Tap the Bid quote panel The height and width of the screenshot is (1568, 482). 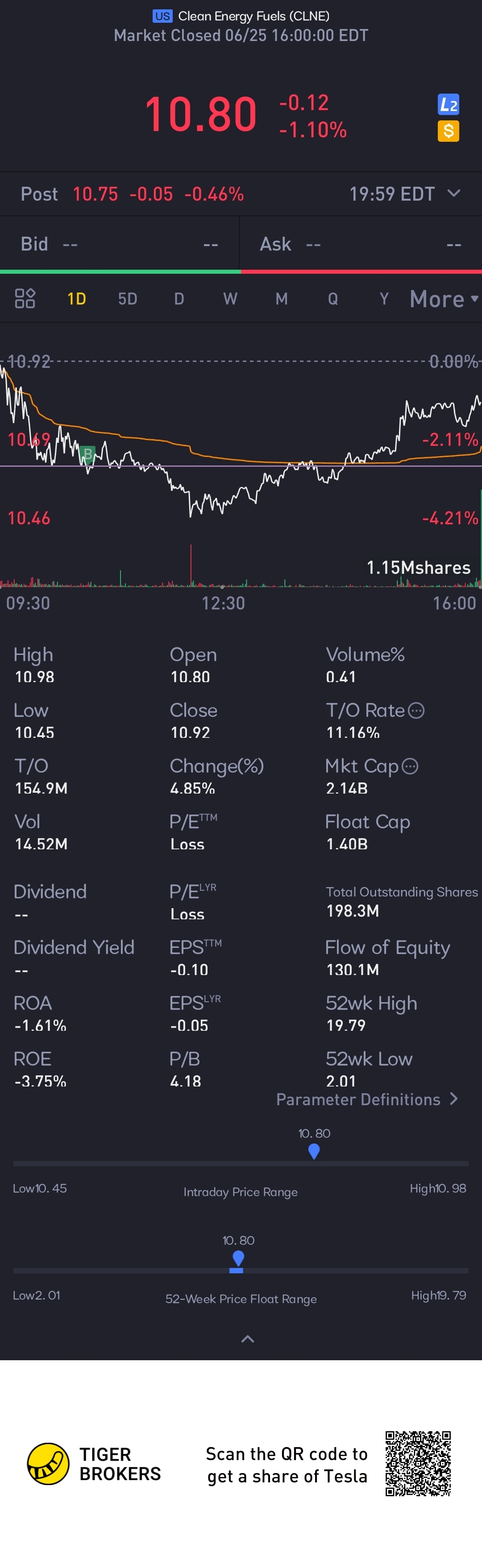(x=120, y=244)
